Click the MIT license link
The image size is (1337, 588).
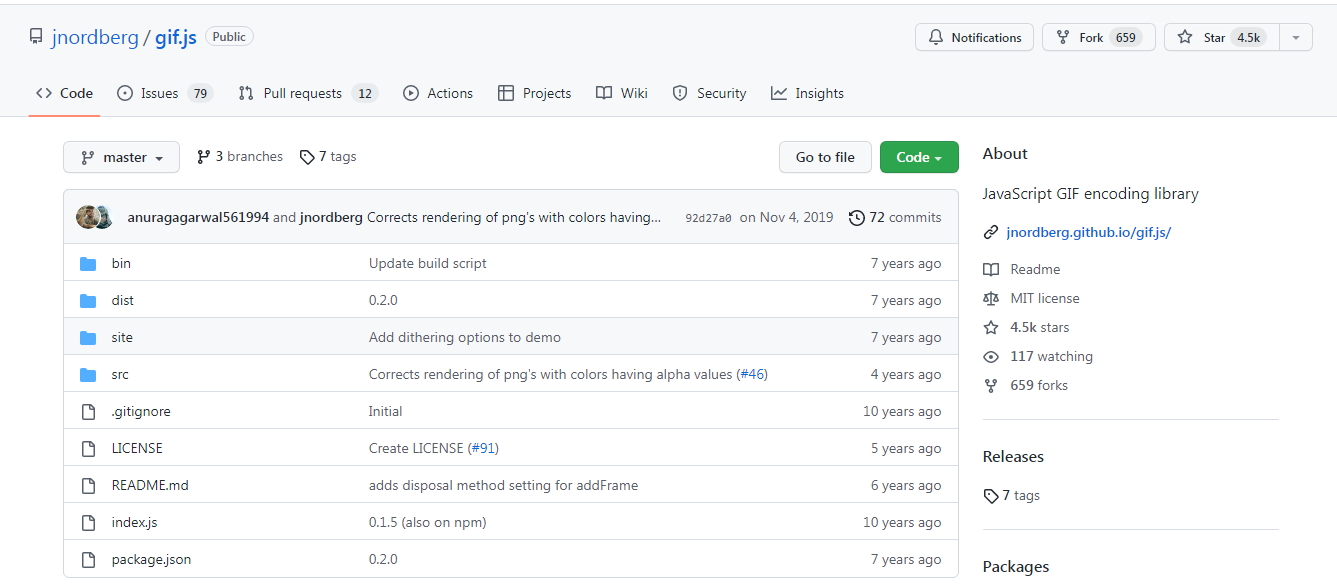point(1045,298)
